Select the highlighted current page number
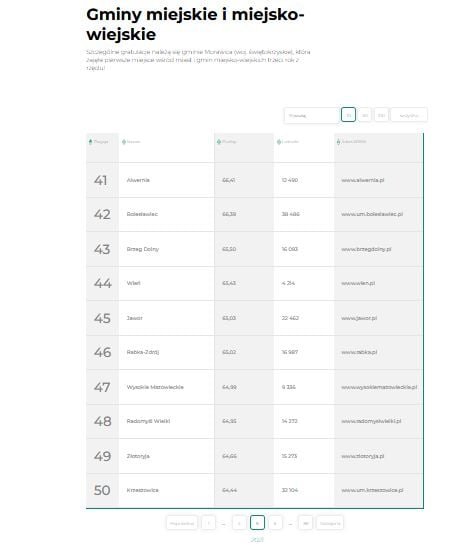470x549 pixels. (x=257, y=523)
